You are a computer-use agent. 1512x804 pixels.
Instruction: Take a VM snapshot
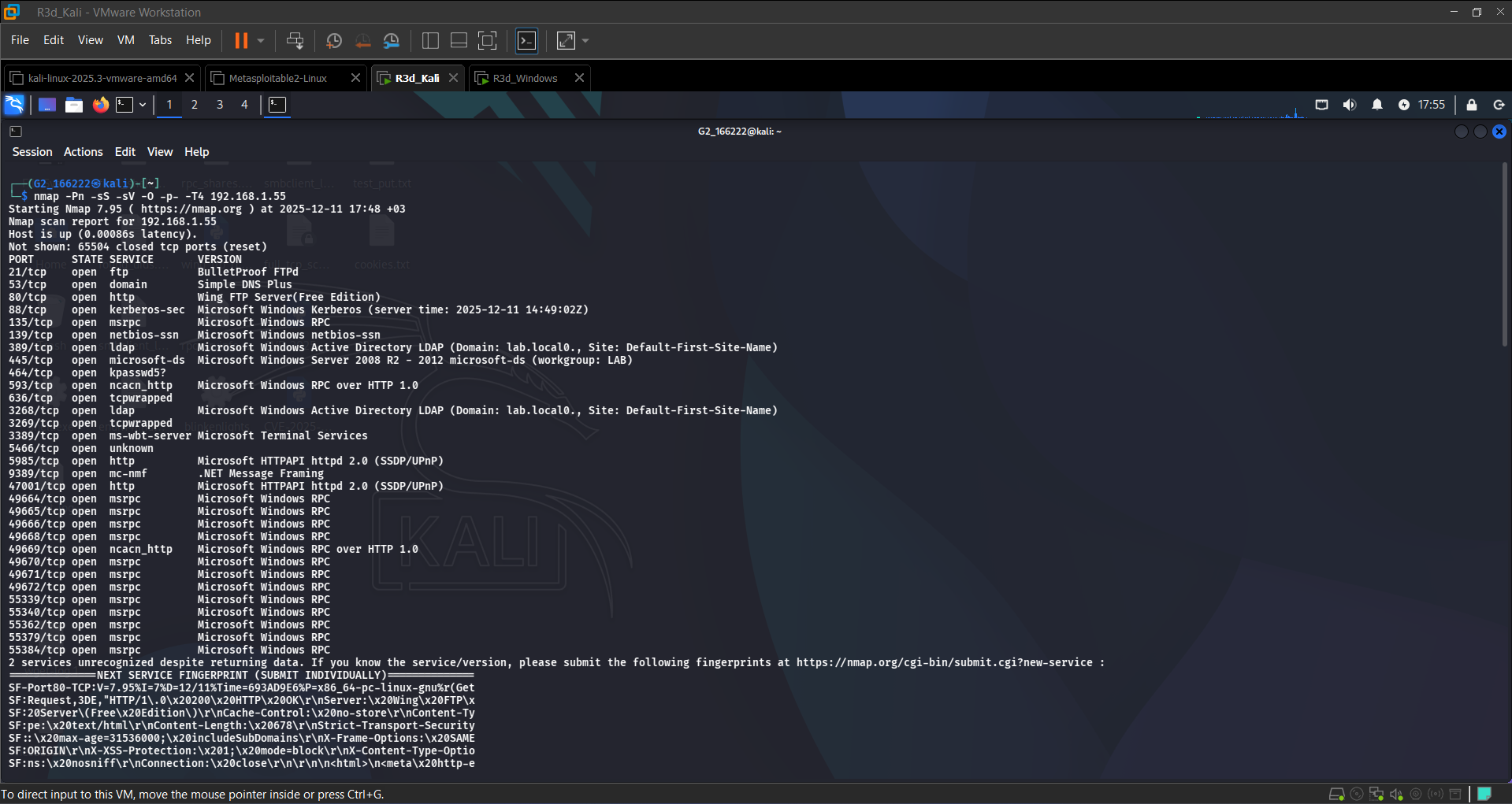[334, 40]
